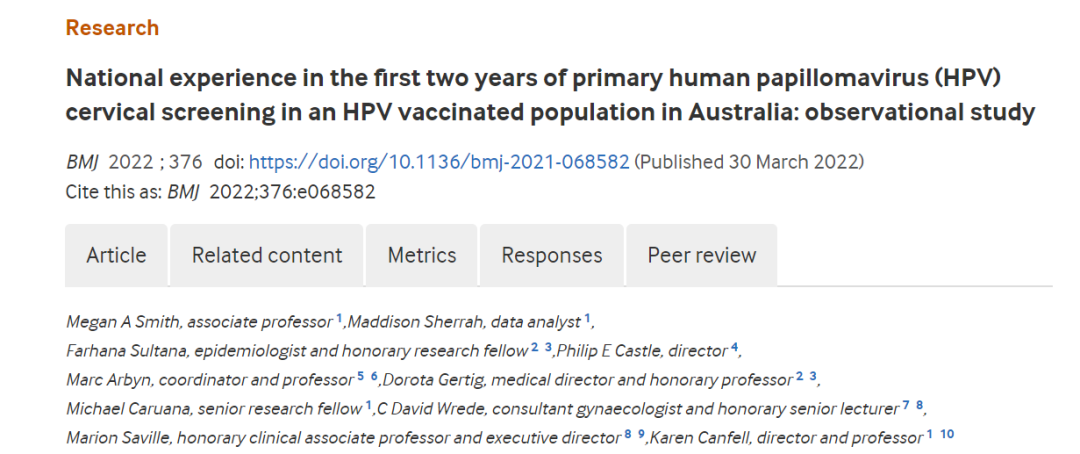Switch to the Related content tab
This screenshot has width=1080, height=454.
(267, 255)
